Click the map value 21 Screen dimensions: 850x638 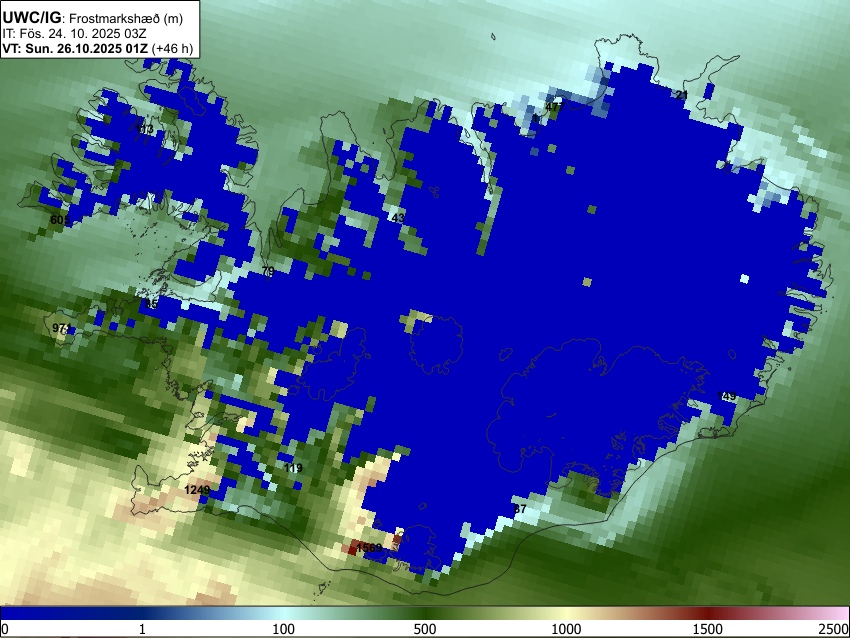[681, 95]
